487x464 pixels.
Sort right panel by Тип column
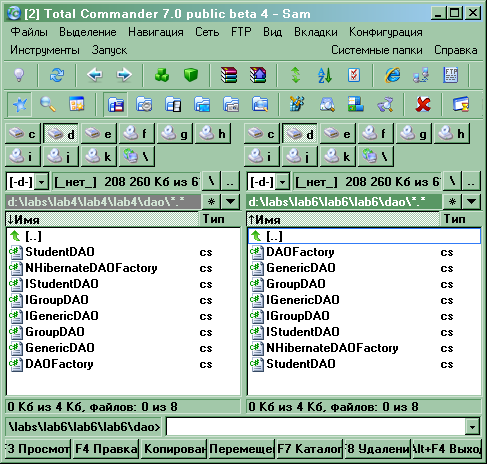pyautogui.click(x=461, y=219)
